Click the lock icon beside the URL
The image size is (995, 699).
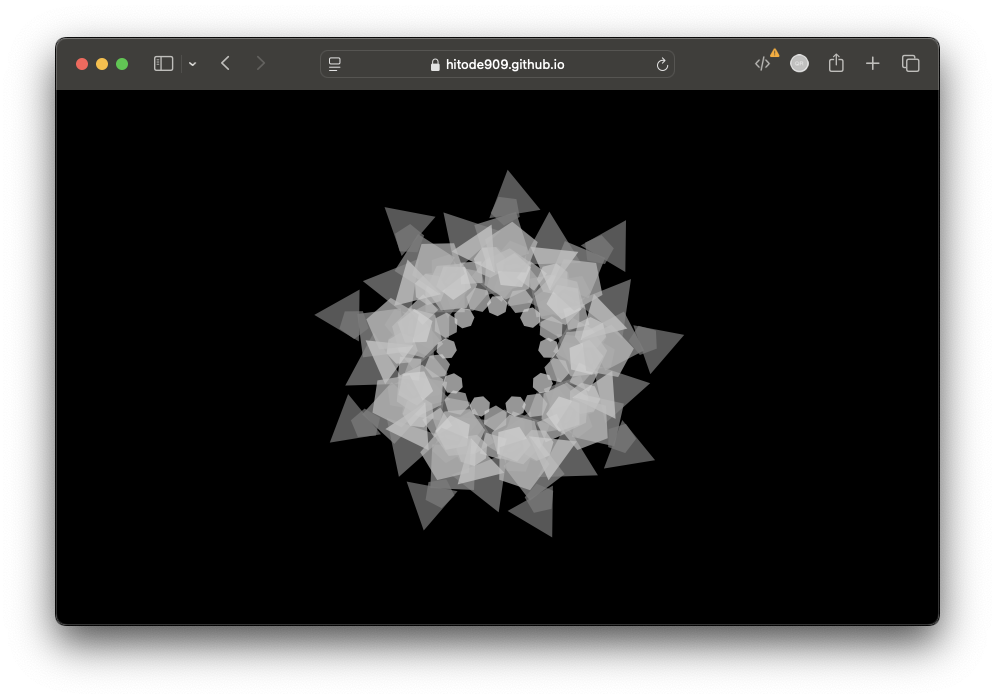pos(435,65)
